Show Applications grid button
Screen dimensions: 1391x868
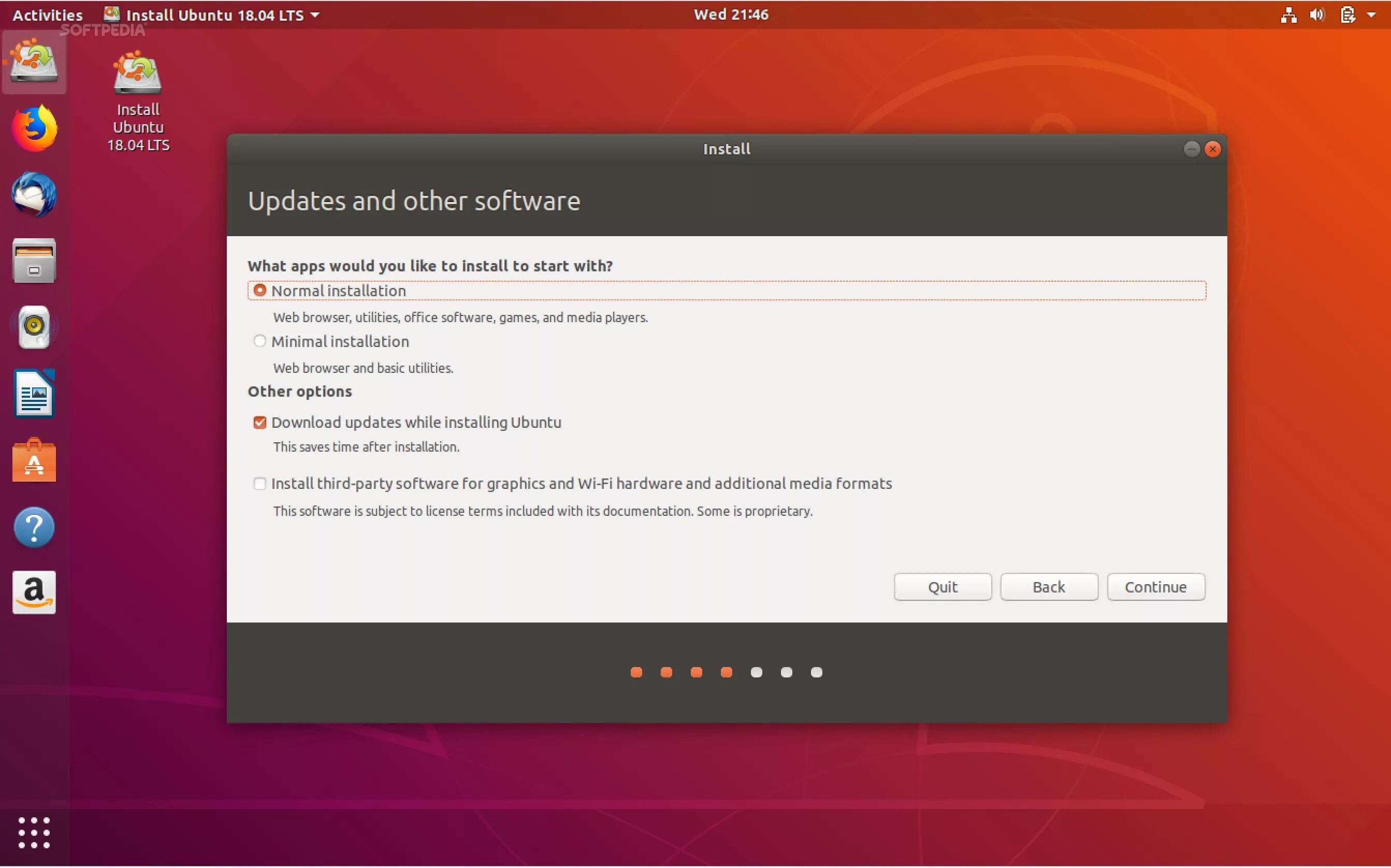click(x=34, y=832)
